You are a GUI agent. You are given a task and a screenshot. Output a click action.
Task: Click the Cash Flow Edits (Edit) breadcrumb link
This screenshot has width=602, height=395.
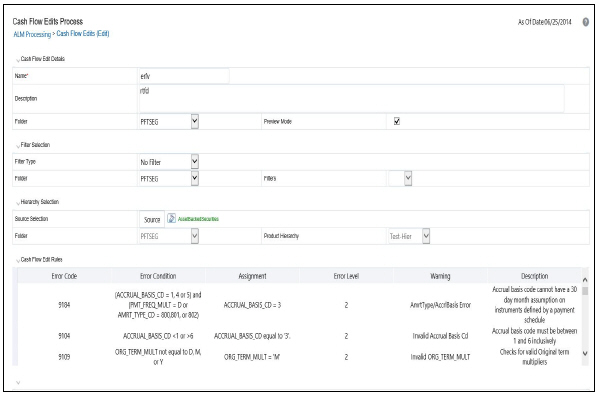83,34
